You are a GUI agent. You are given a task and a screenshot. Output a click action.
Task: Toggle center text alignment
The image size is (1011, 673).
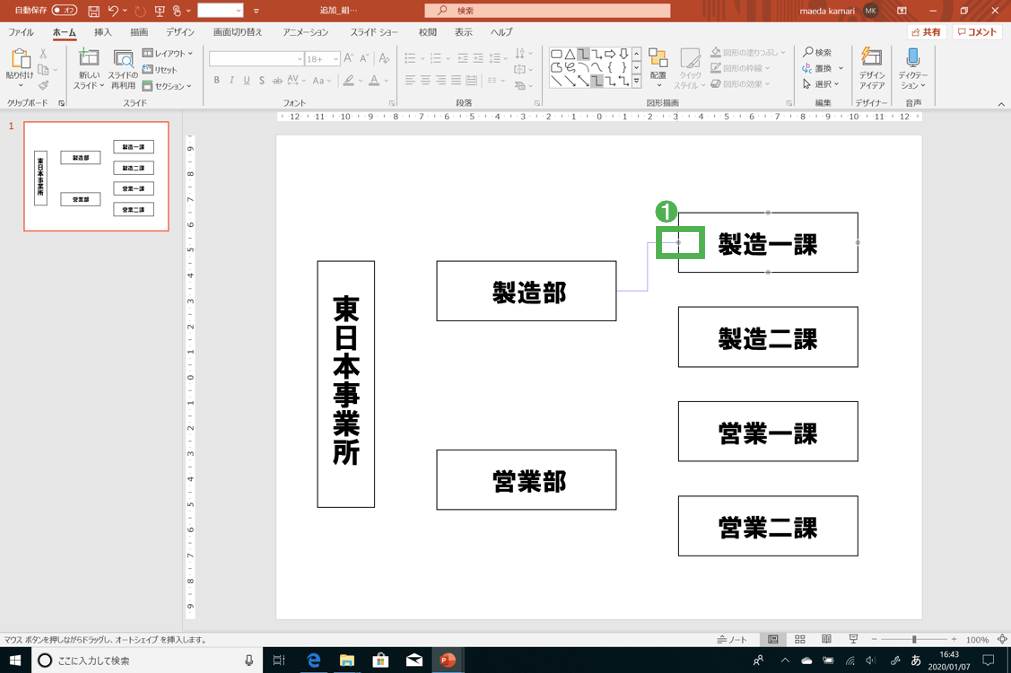coord(426,81)
